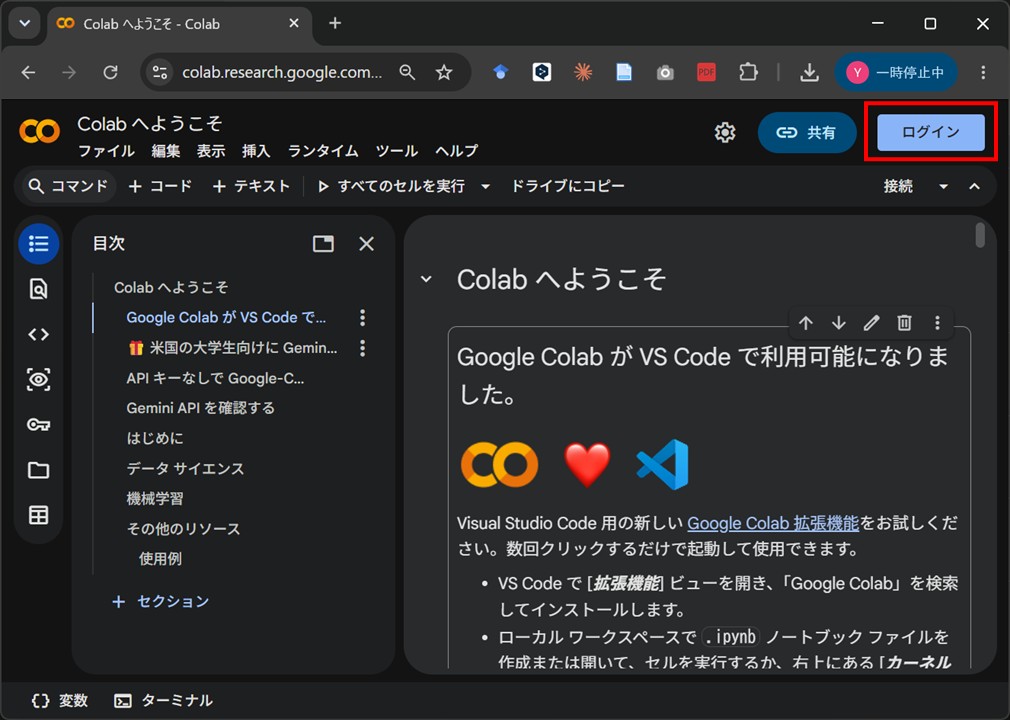The image size is (1010, 720).
Task: Open options for Google Colab VS Code entry
Action: click(363, 317)
